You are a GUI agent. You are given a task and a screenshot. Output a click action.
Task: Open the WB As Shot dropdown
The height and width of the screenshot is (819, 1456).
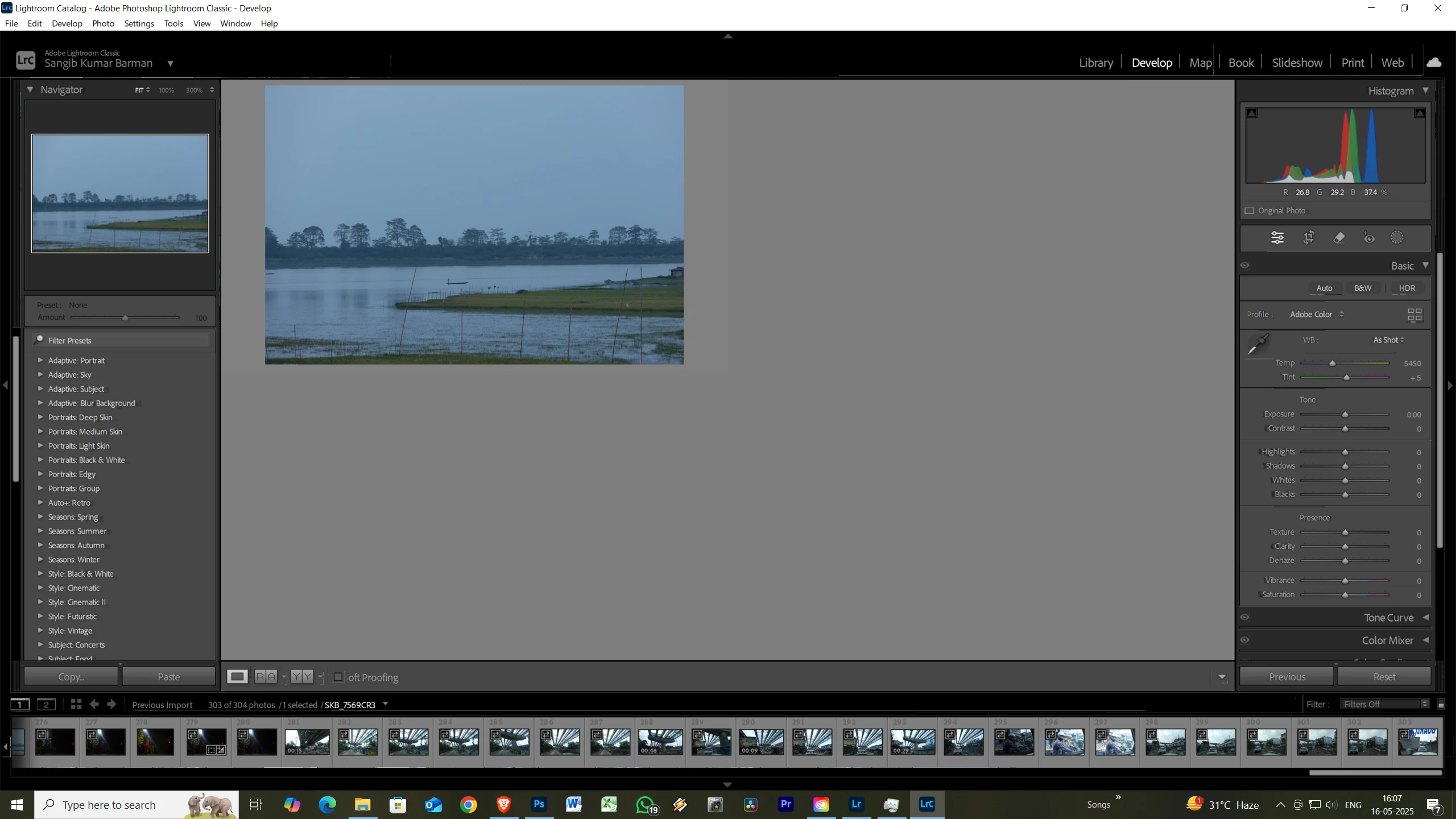pyautogui.click(x=1388, y=340)
